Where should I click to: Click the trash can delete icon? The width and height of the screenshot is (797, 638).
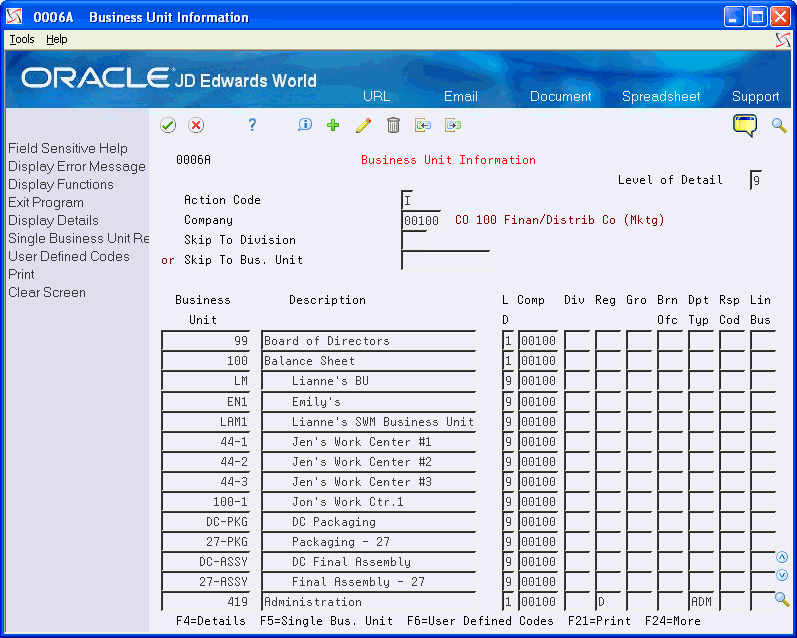click(x=393, y=125)
